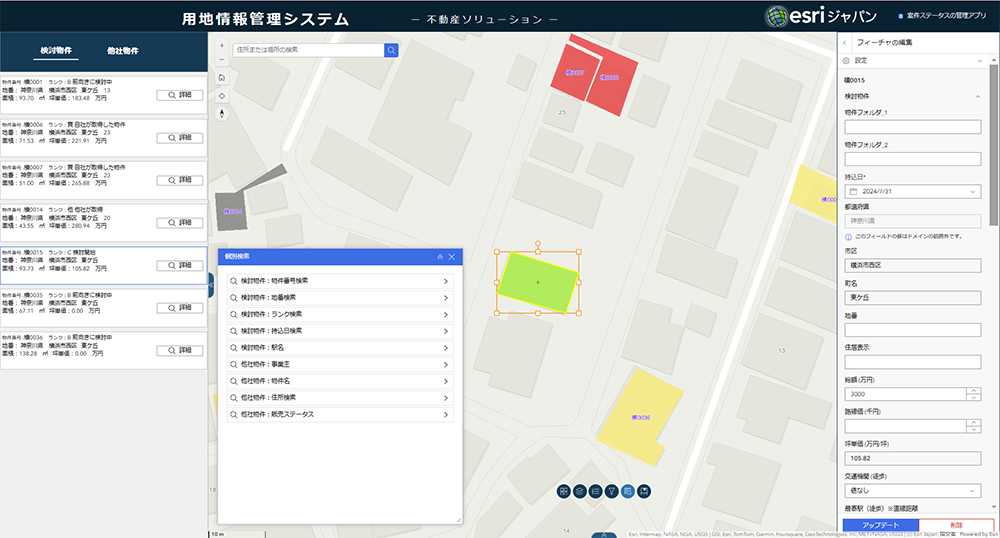Increase the 総額 (万円) stepper value
The height and width of the screenshot is (538, 1000).
(974, 390)
